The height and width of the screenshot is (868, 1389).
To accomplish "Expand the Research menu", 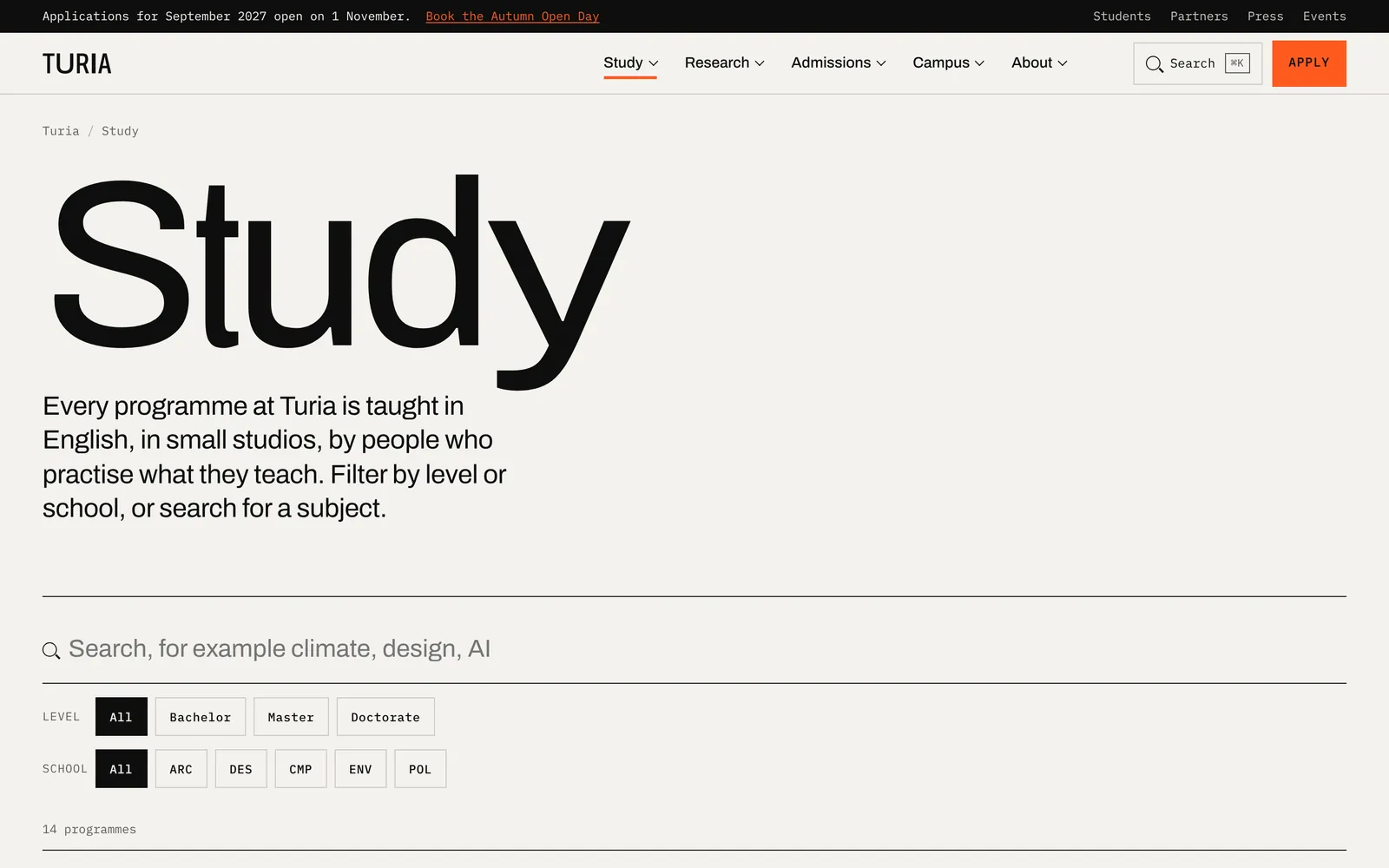I will (725, 62).
